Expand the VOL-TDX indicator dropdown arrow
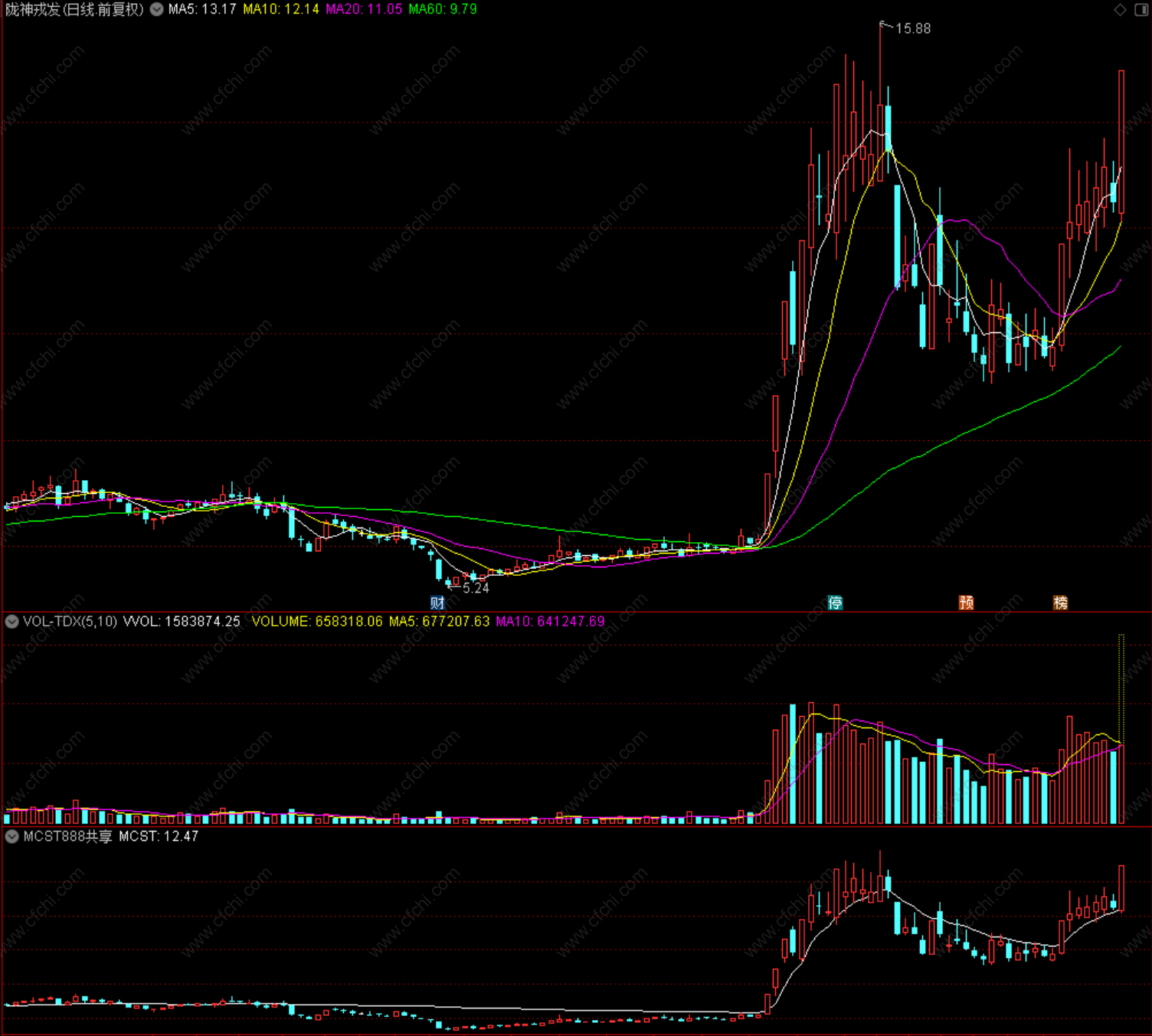Viewport: 1152px width, 1036px height. (x=11, y=621)
